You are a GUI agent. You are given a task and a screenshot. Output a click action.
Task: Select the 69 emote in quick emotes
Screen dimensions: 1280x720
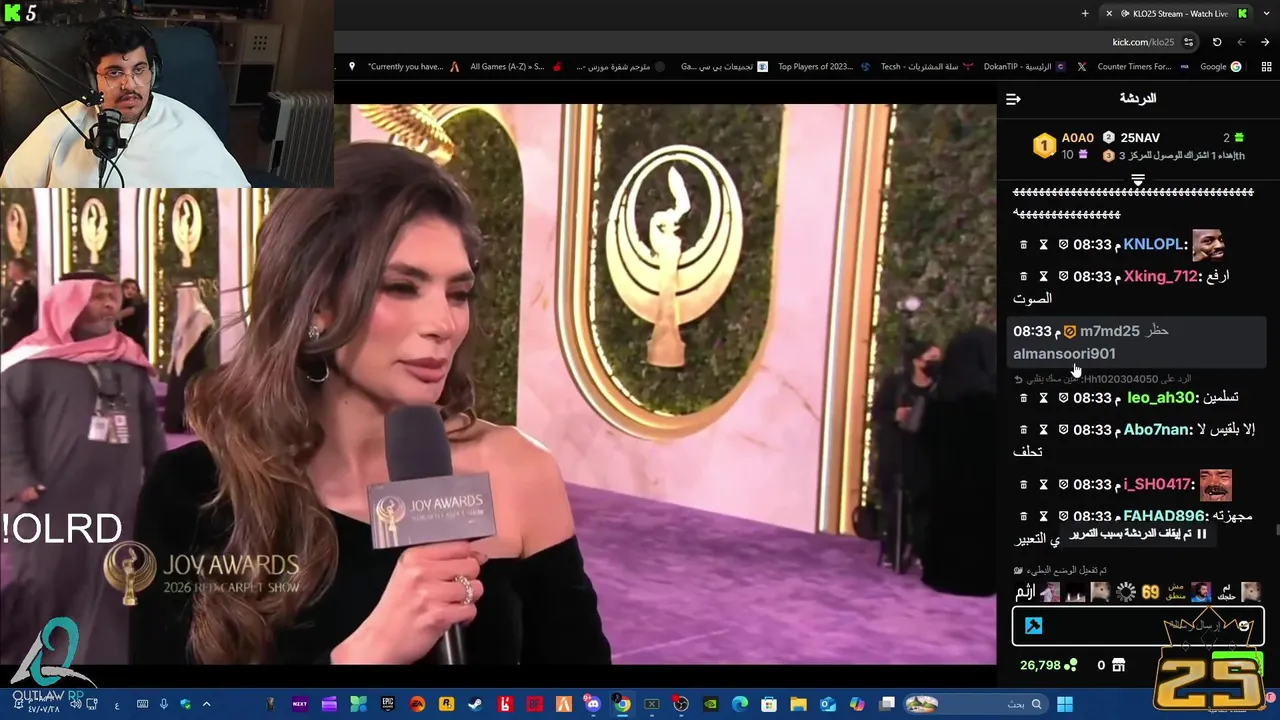click(x=1150, y=592)
